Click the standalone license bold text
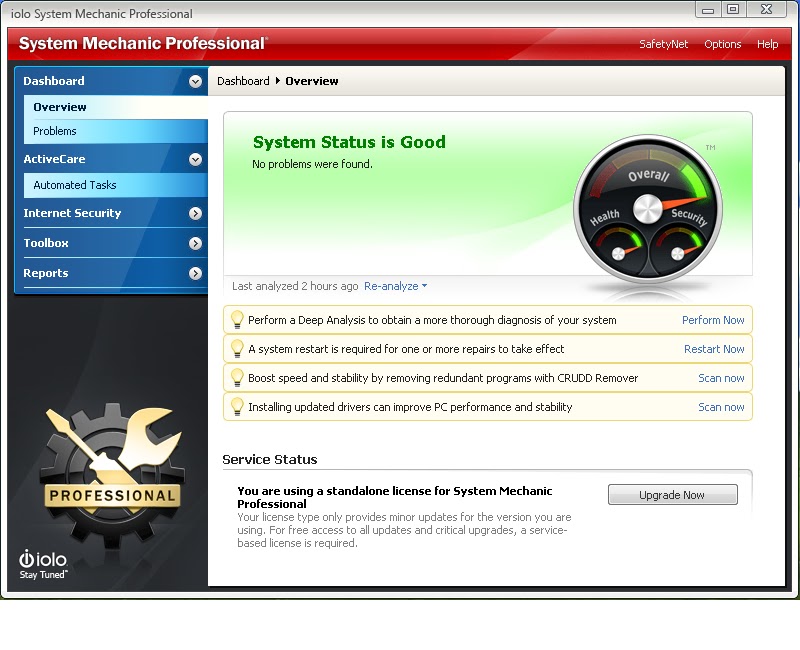The width and height of the screenshot is (800, 650). 394,497
